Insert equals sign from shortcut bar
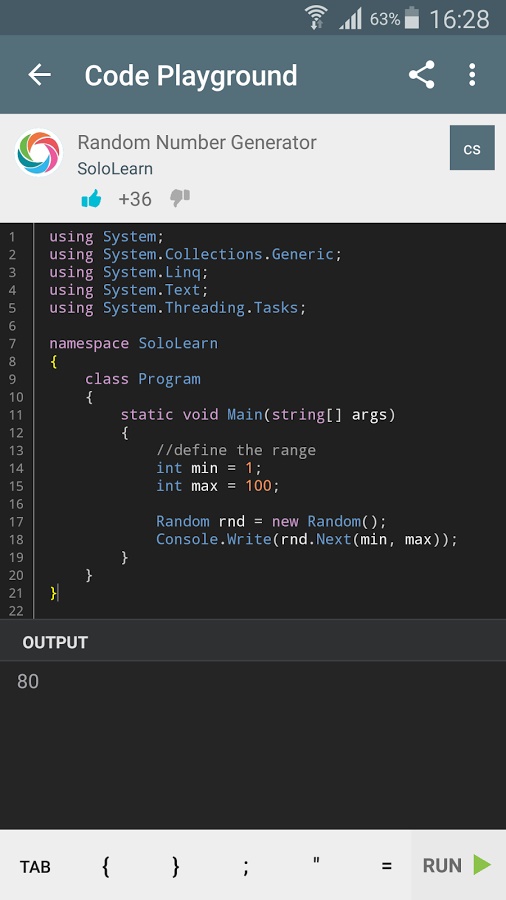 pyautogui.click(x=387, y=866)
